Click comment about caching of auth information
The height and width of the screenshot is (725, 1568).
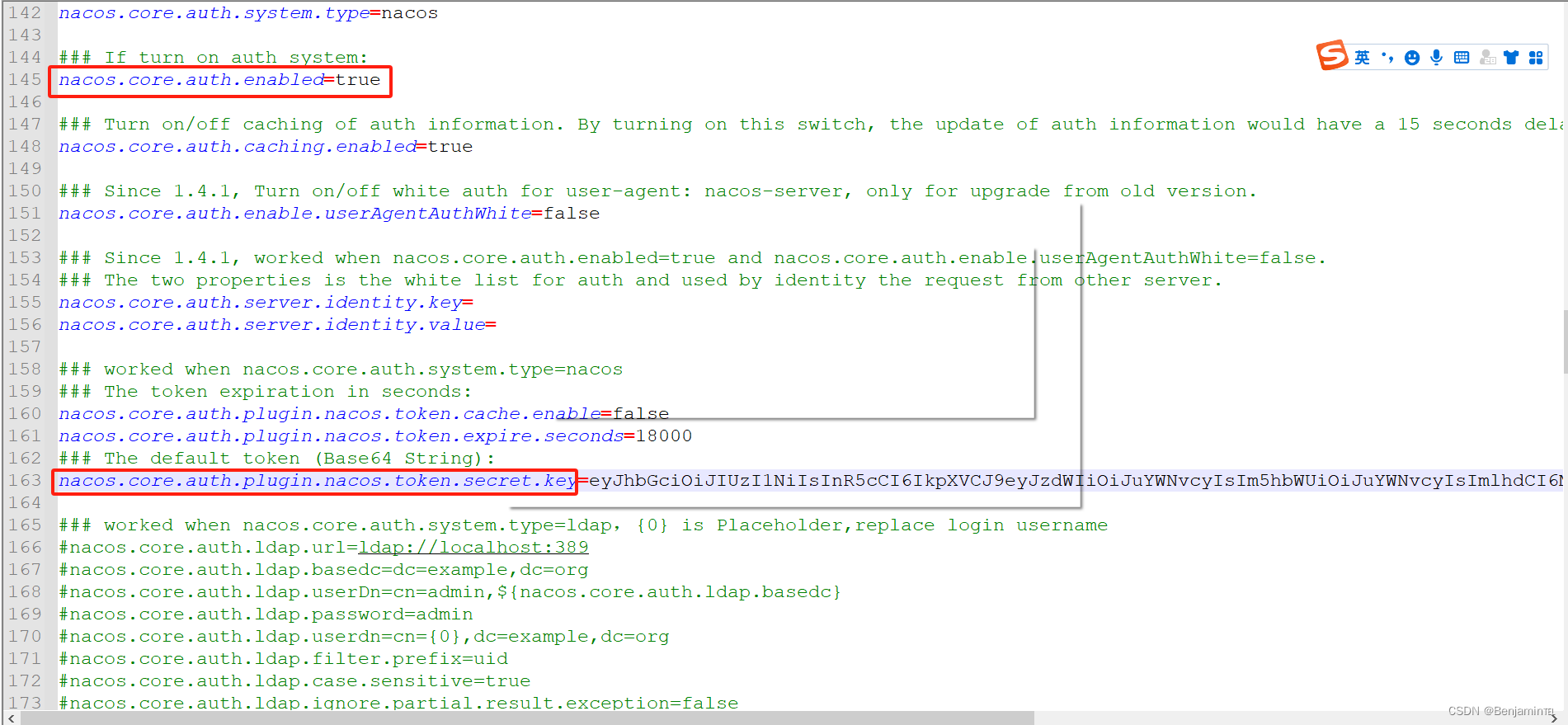811,125
